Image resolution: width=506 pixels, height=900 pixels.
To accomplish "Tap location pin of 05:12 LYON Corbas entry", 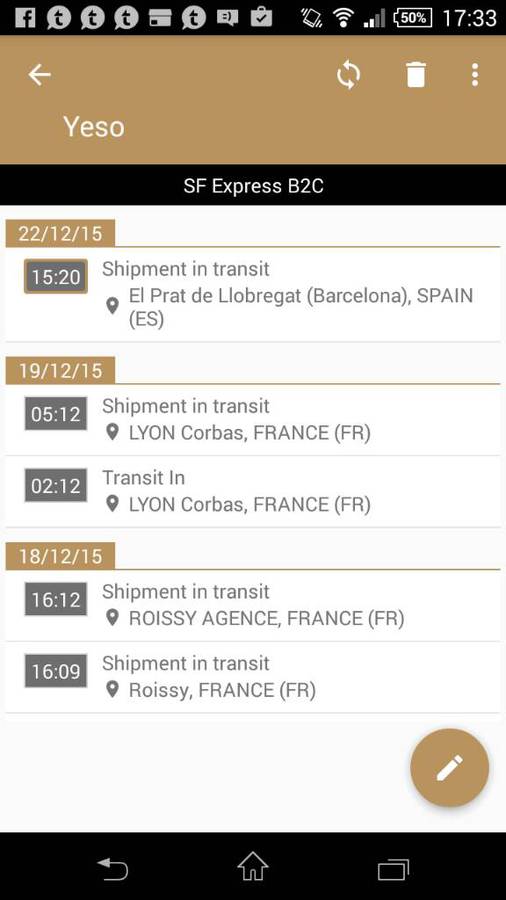I will (x=112, y=432).
